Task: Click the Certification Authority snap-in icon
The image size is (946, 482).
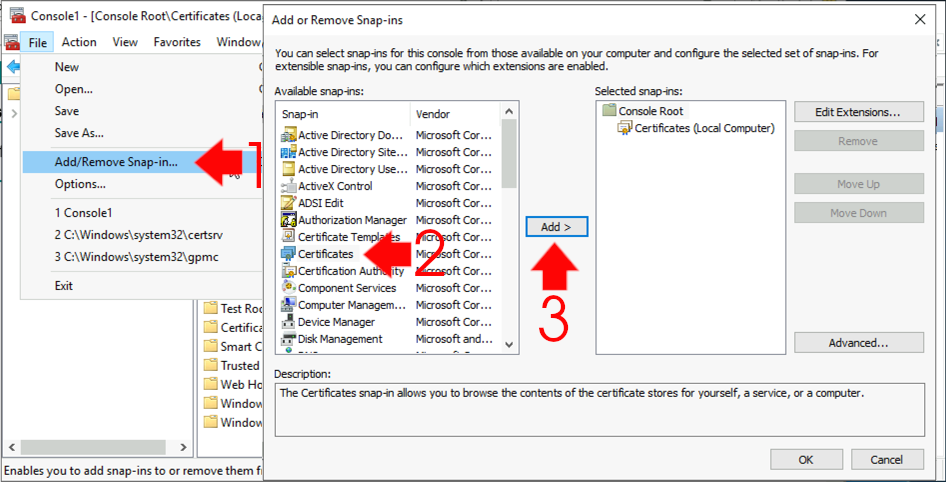Action: pos(289,271)
